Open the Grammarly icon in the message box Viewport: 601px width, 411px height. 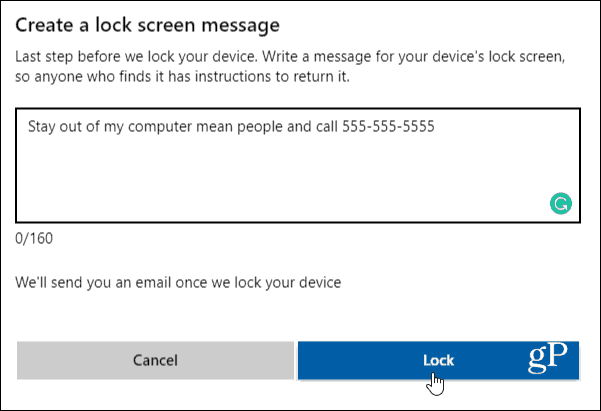[561, 203]
